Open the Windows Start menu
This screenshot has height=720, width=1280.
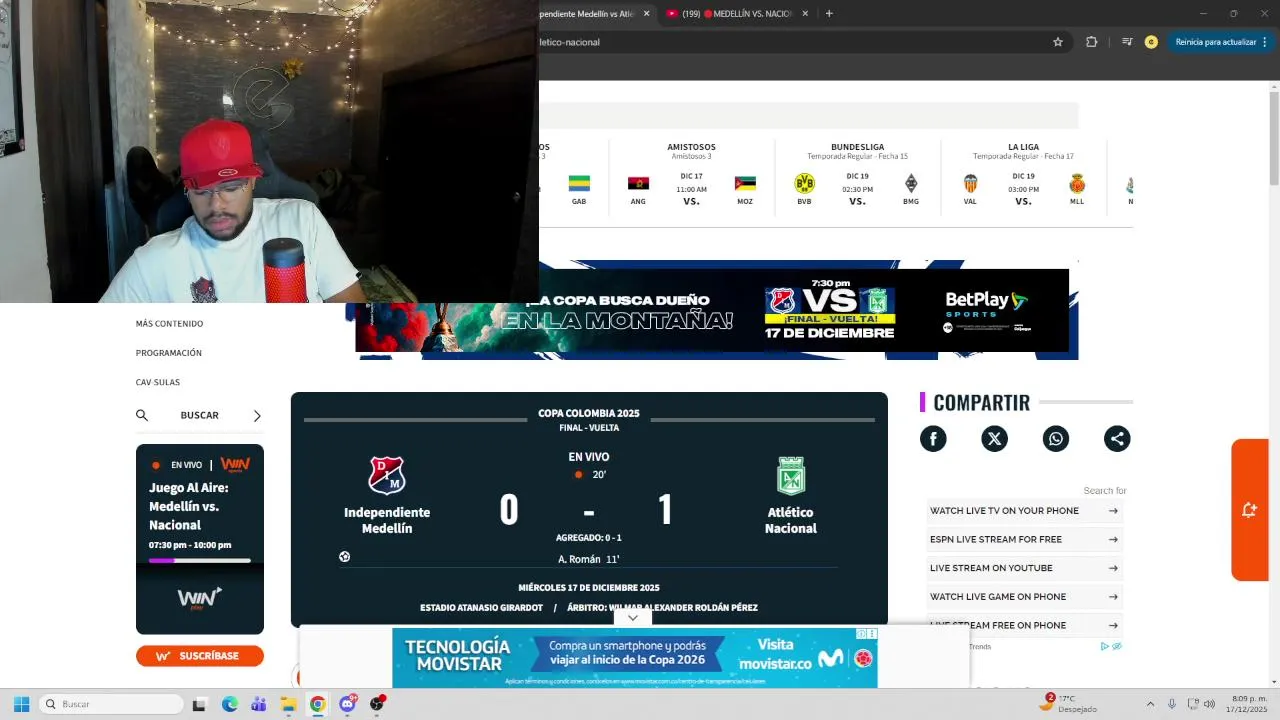[x=21, y=704]
